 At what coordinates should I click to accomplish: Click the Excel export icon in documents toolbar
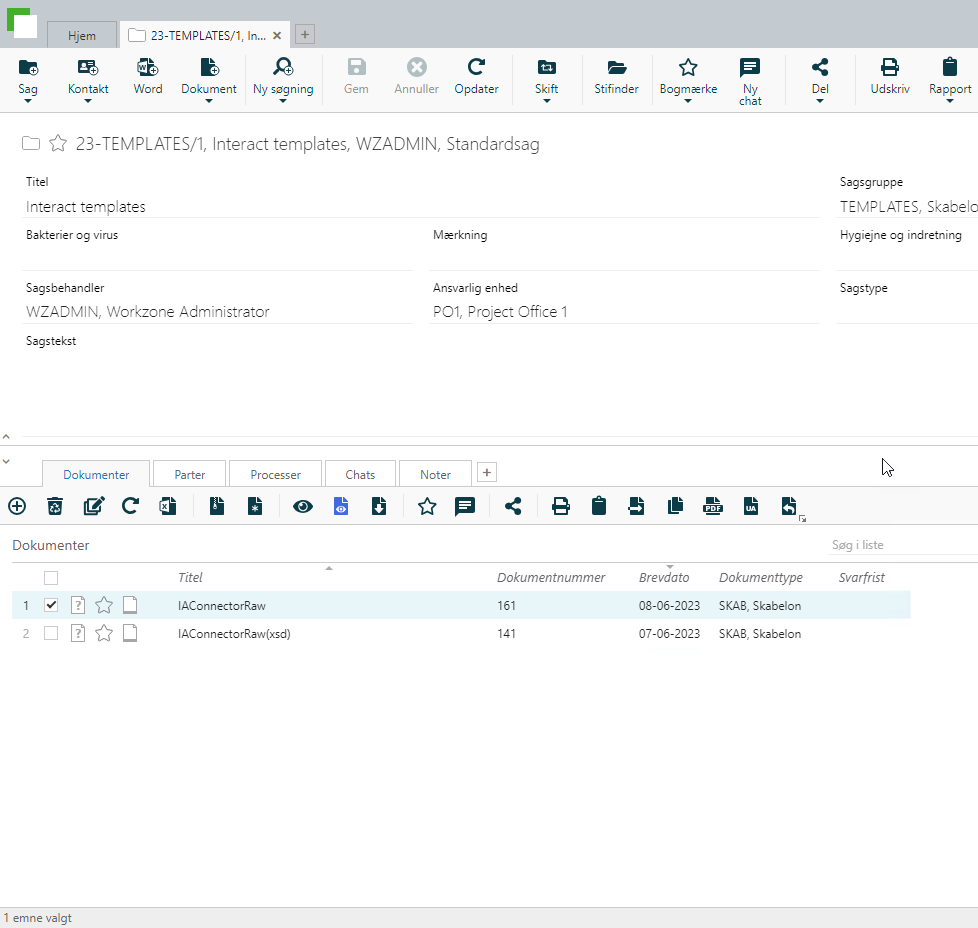[168, 506]
